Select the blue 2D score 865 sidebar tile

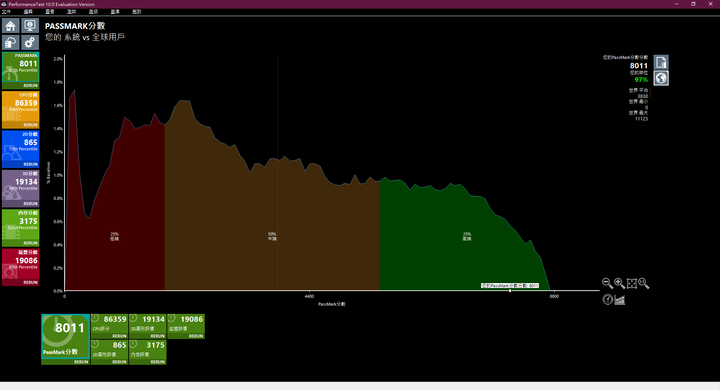[x=21, y=149]
